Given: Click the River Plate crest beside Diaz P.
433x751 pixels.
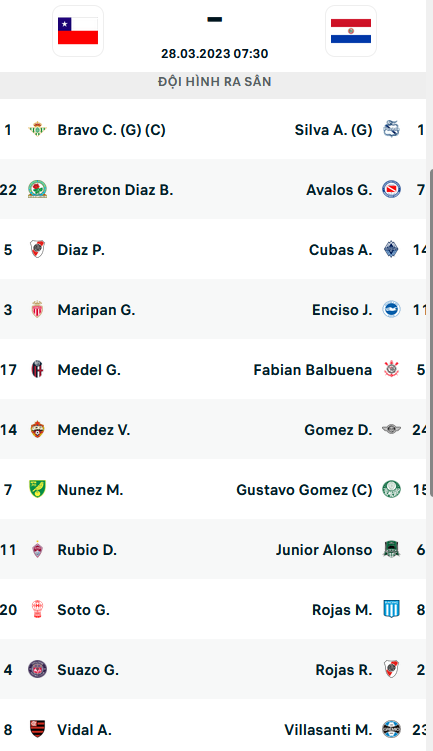Looking at the screenshot, I should tap(37, 249).
